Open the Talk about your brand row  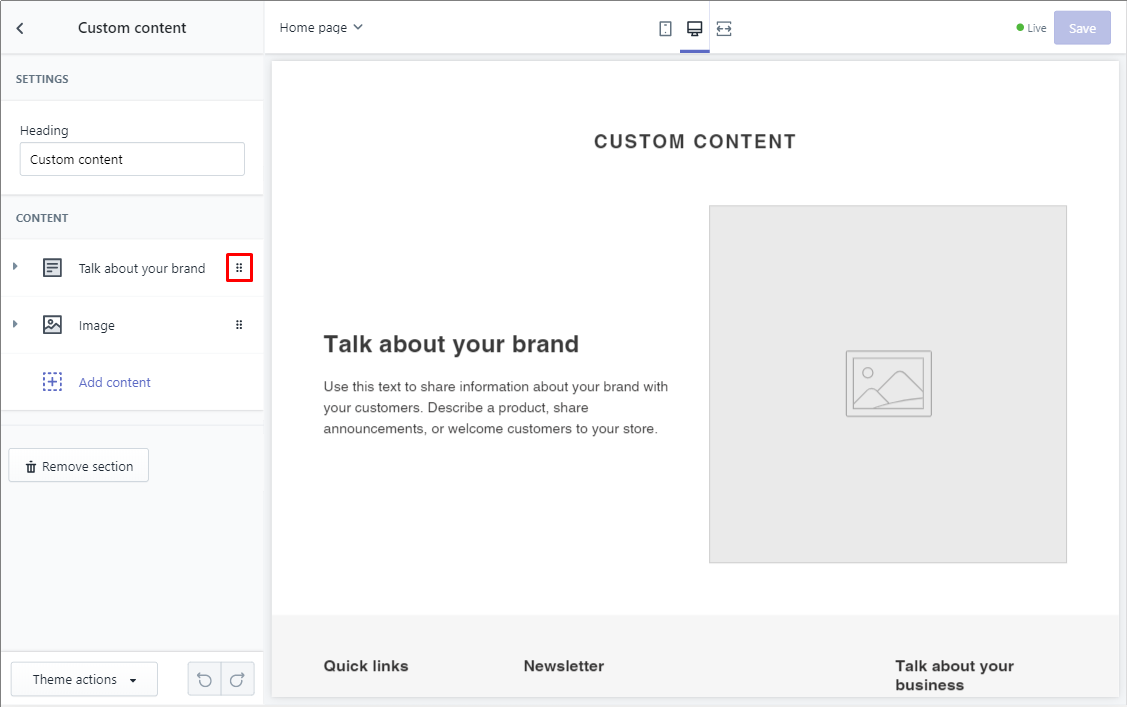coord(132,268)
